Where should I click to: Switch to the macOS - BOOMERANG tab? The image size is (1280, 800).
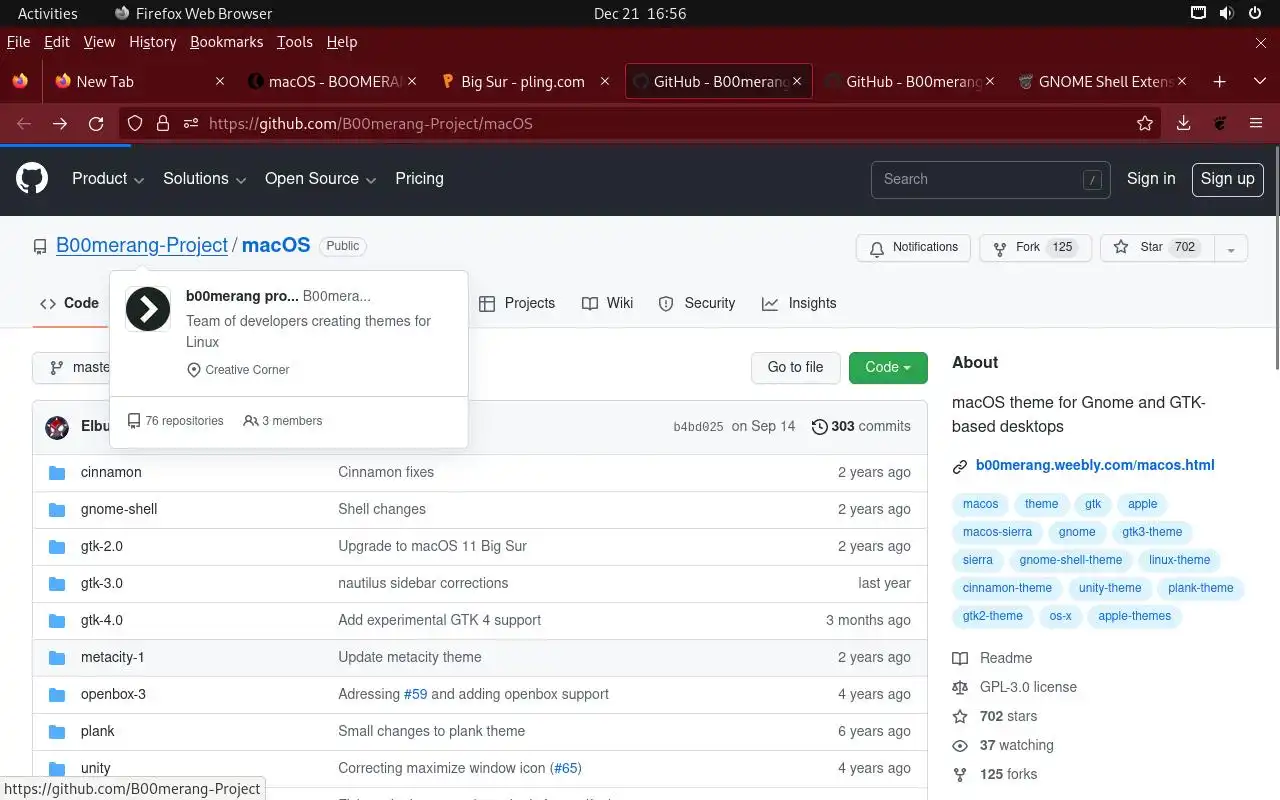[x=331, y=82]
